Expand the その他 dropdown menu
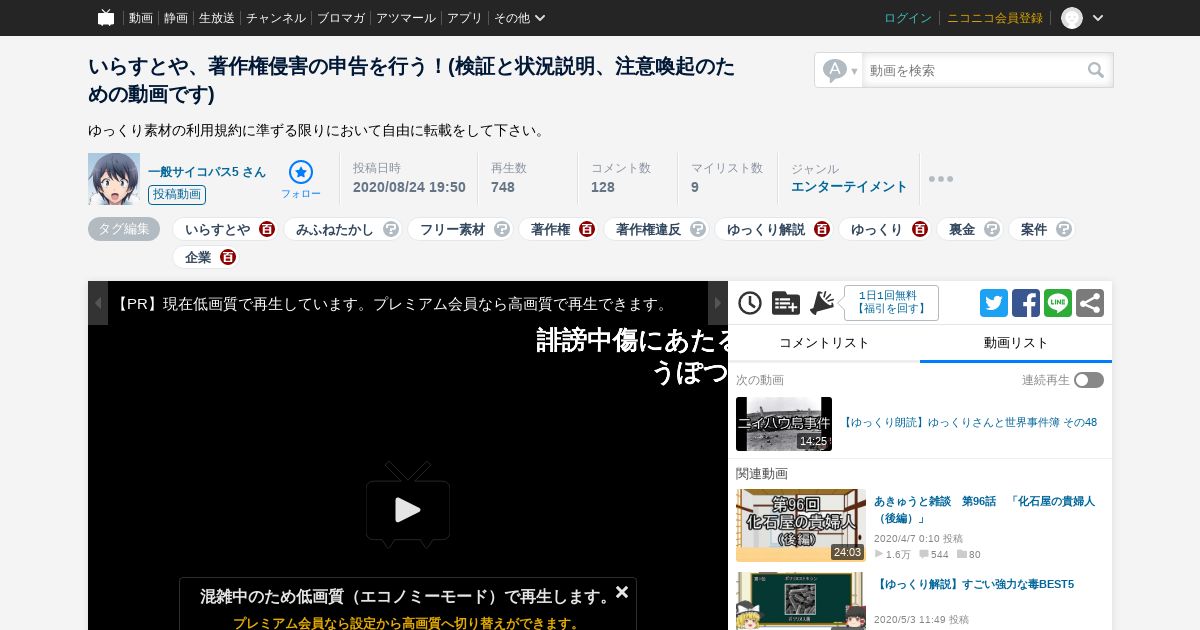This screenshot has width=1200, height=630. point(520,18)
